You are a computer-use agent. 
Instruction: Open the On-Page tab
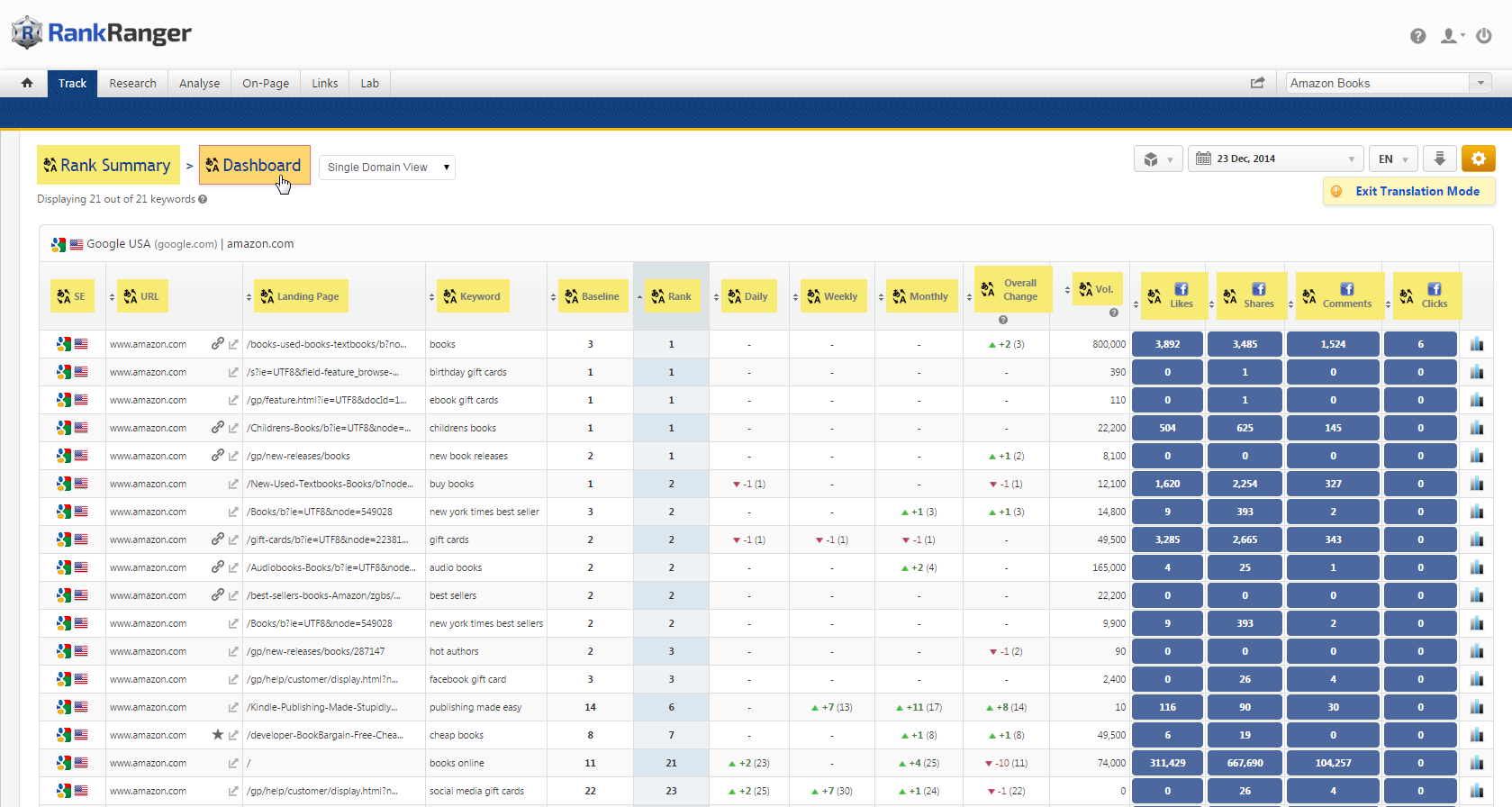266,83
